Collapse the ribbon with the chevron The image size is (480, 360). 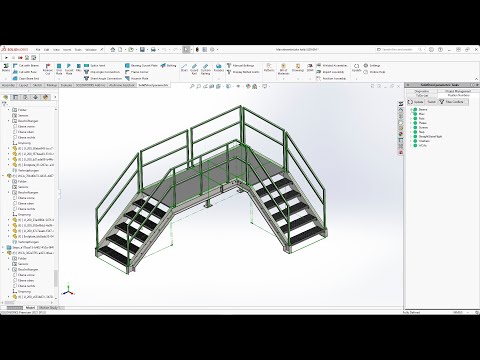point(477,79)
